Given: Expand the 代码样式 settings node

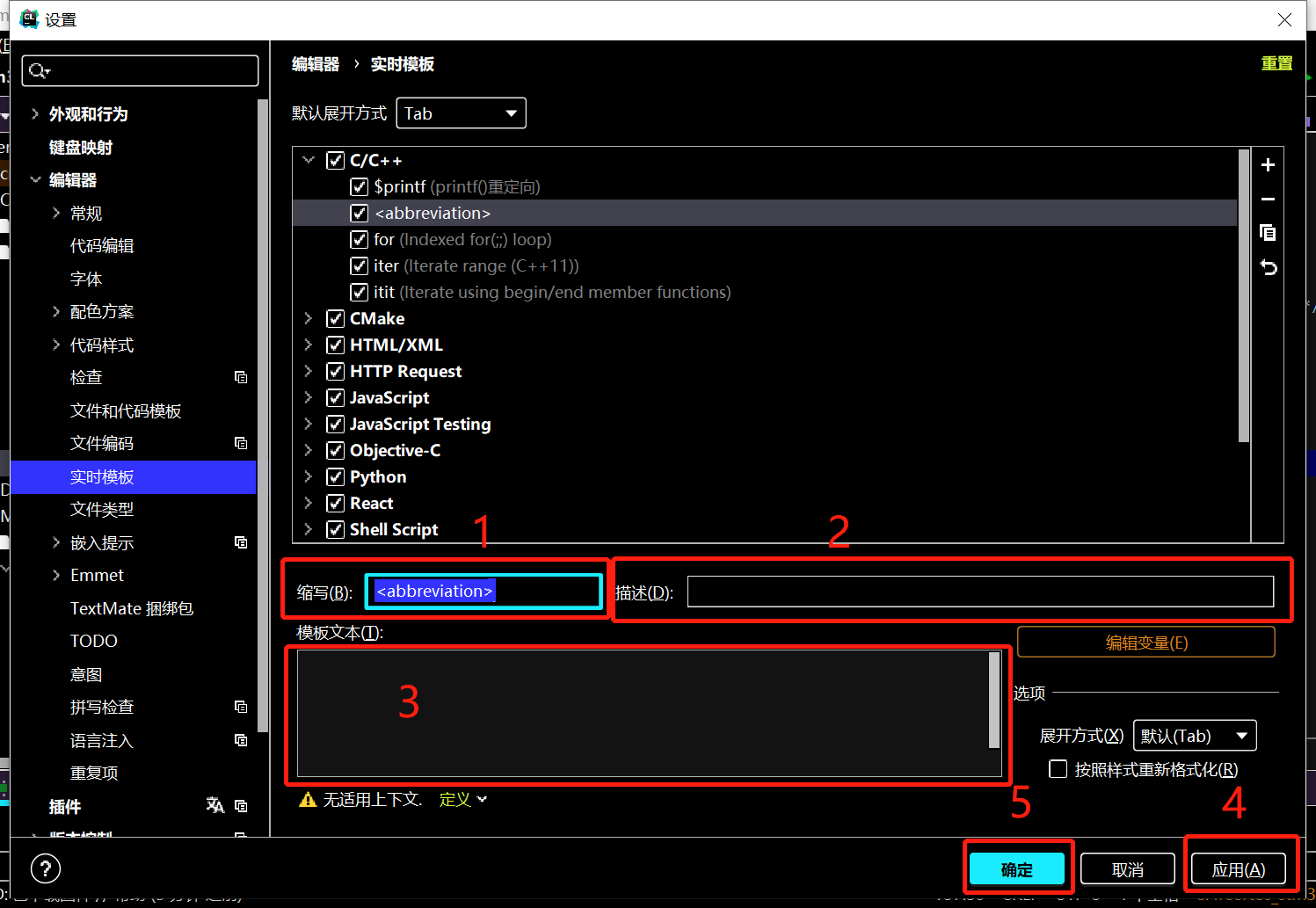Looking at the screenshot, I should 56,345.
